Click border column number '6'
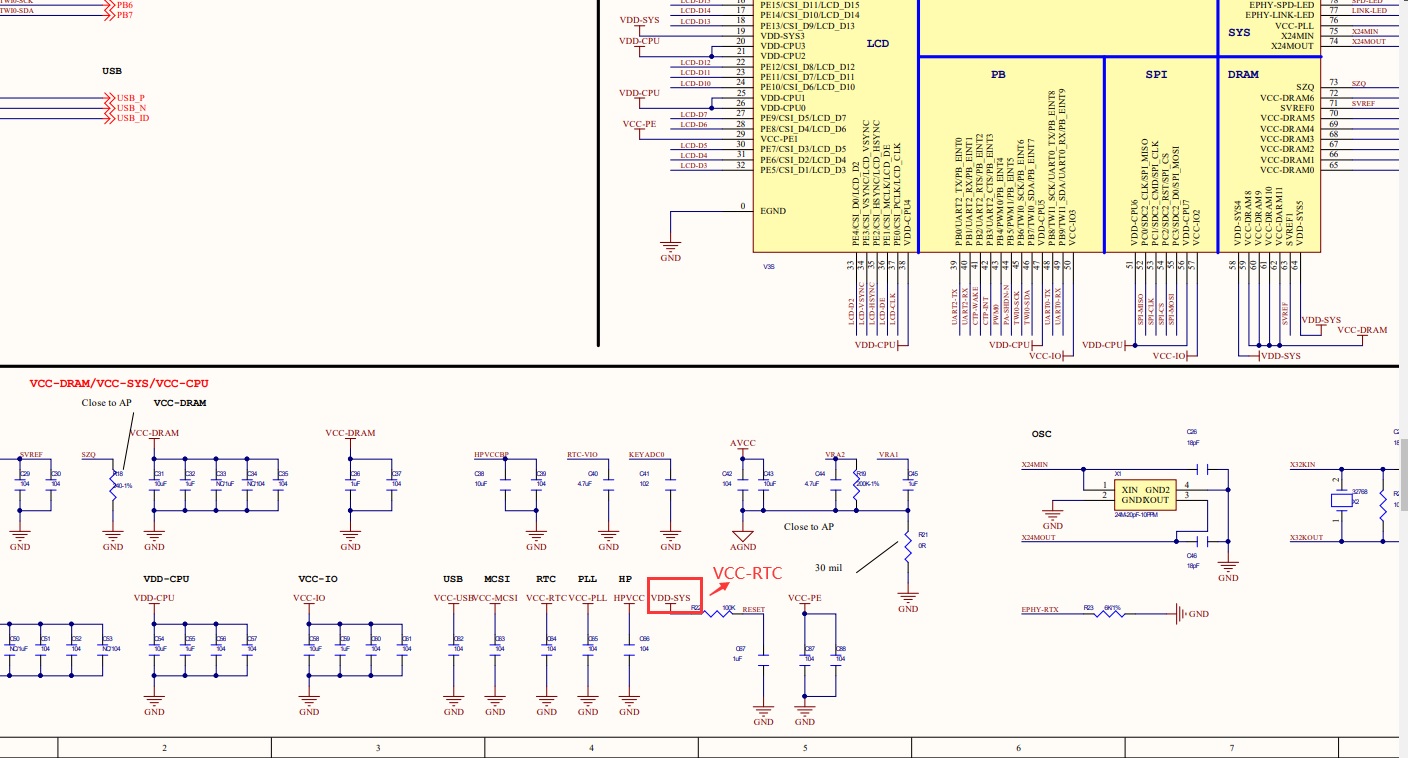 (1018, 748)
